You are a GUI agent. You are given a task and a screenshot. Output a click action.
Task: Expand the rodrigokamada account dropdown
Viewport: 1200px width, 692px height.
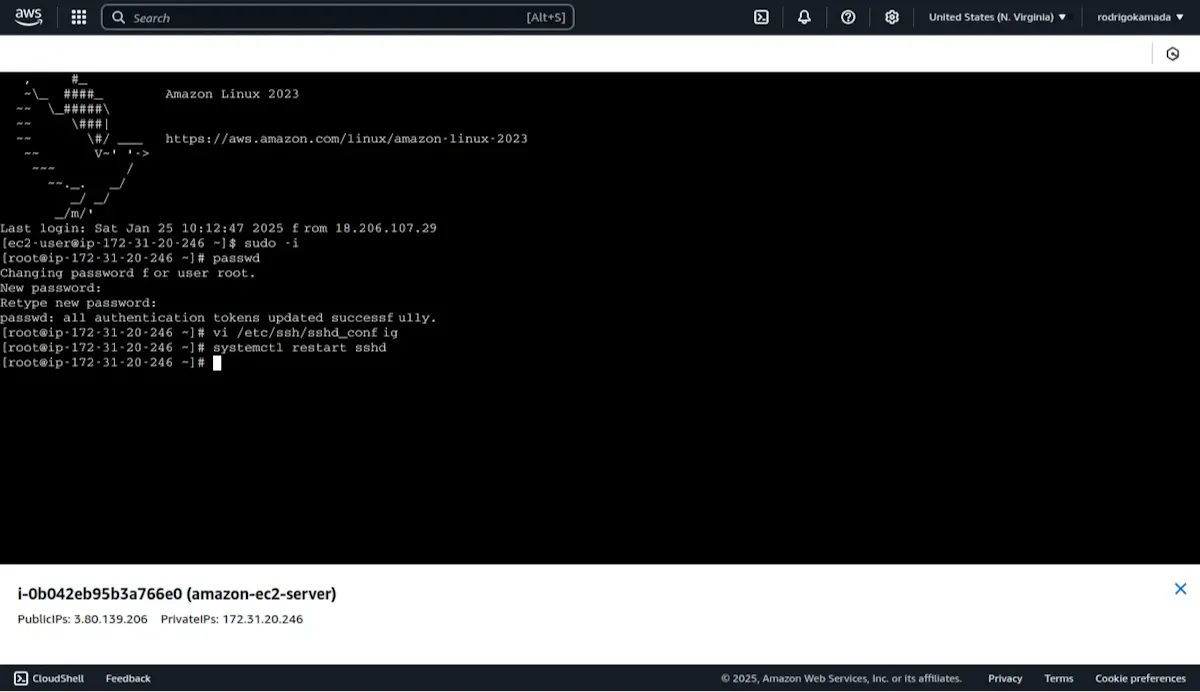point(1140,17)
